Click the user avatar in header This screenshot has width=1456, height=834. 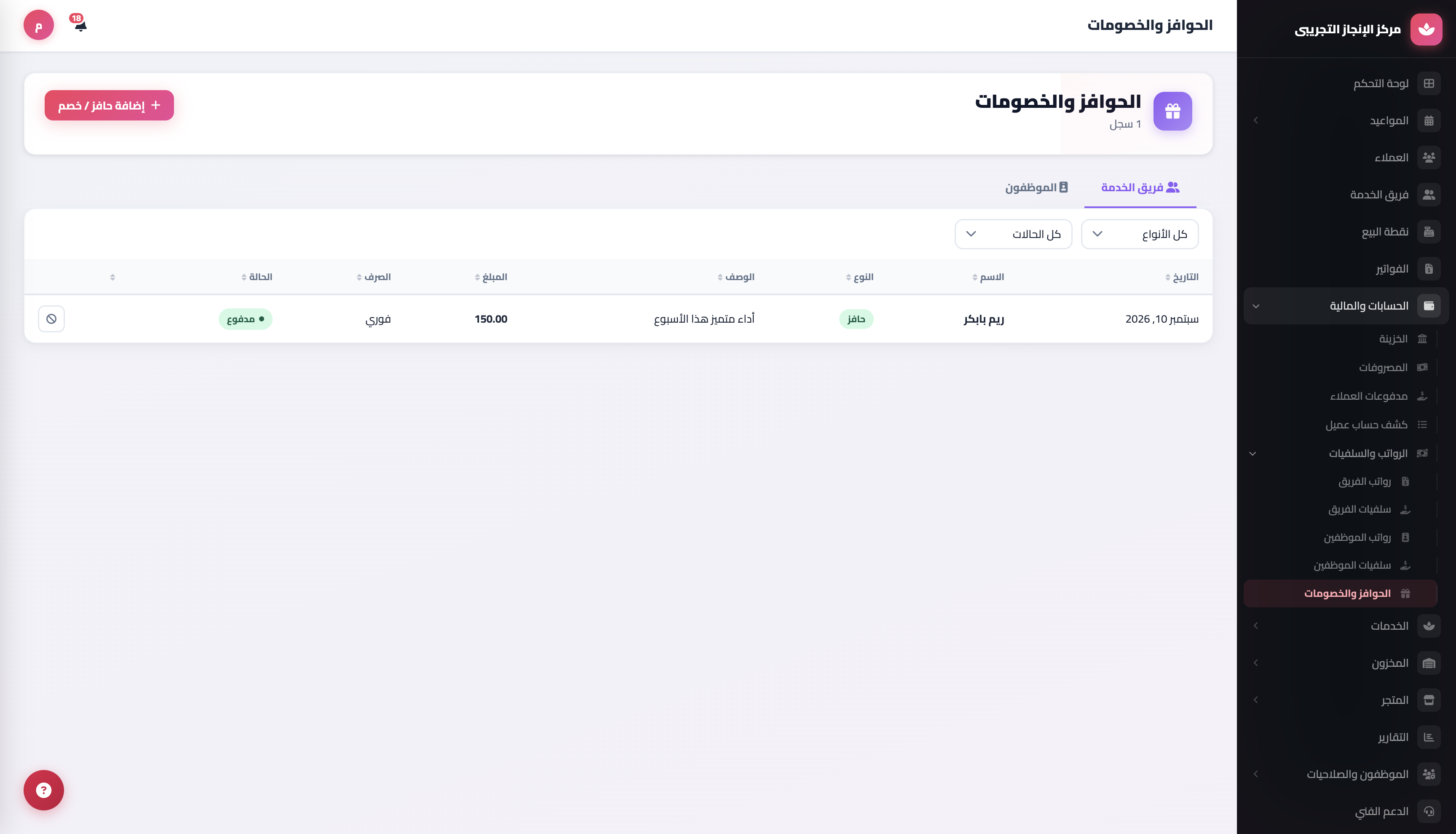coord(38,25)
